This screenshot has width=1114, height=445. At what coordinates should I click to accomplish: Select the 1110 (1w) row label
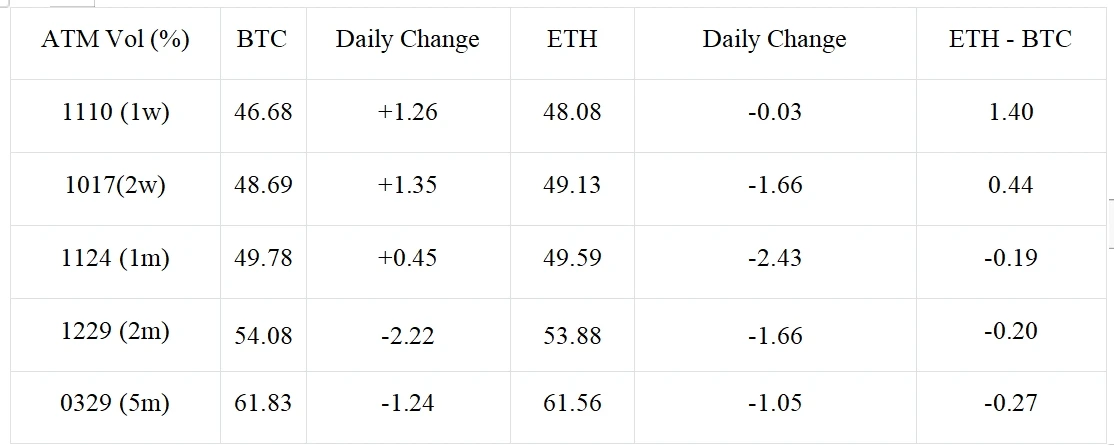pyautogui.click(x=116, y=112)
